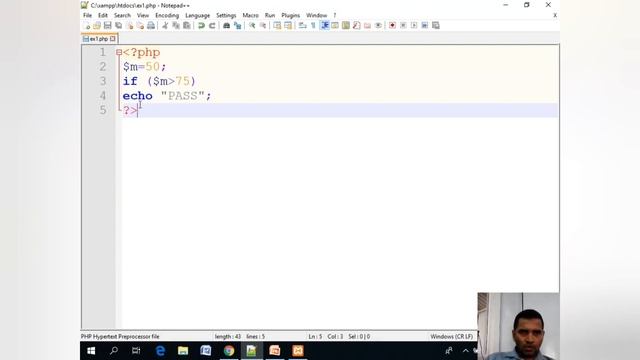Show the Document Map panel icon

(x=346, y=26)
